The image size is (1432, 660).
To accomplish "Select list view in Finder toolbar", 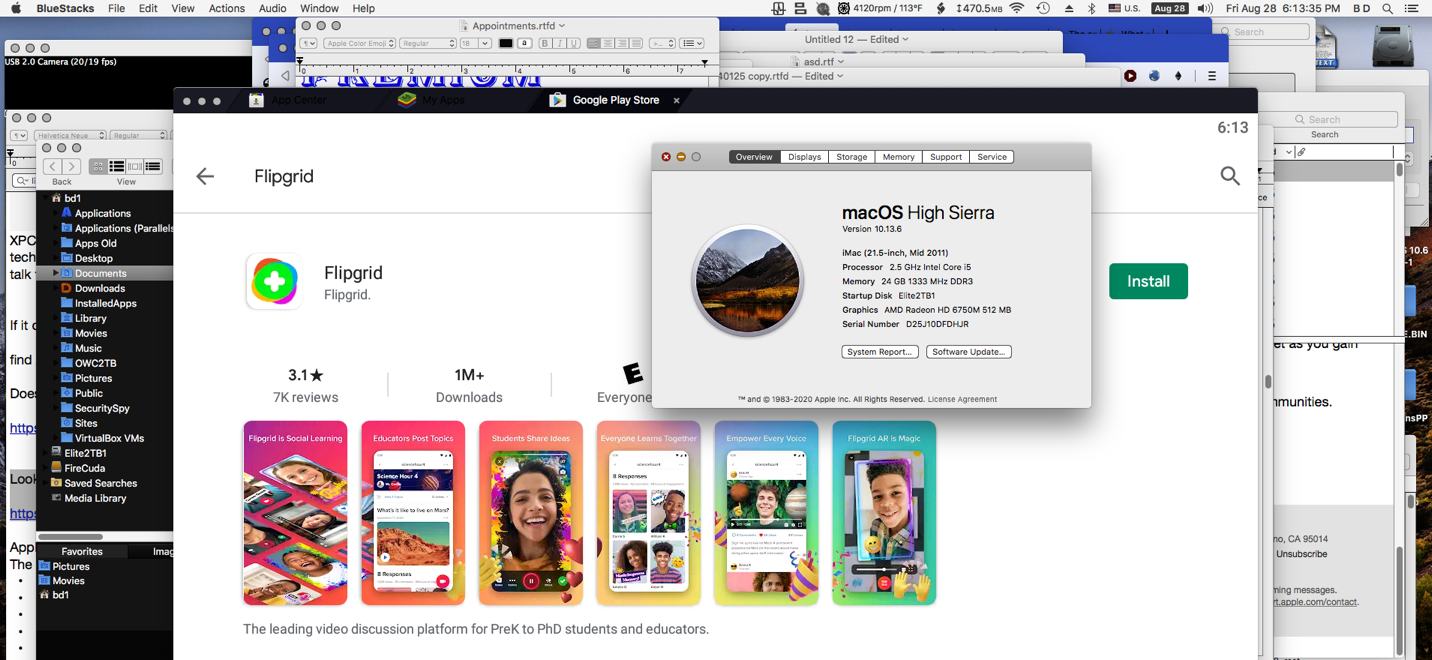I will click(x=116, y=166).
